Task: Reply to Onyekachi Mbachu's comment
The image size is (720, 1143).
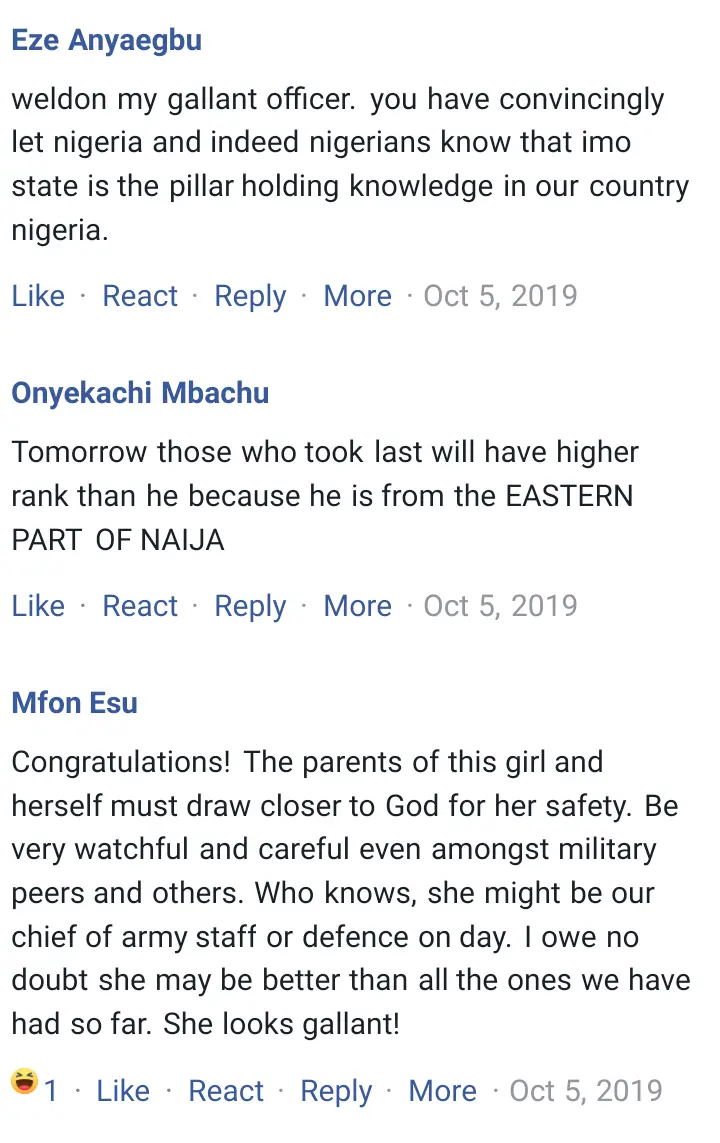Action: coord(250,606)
